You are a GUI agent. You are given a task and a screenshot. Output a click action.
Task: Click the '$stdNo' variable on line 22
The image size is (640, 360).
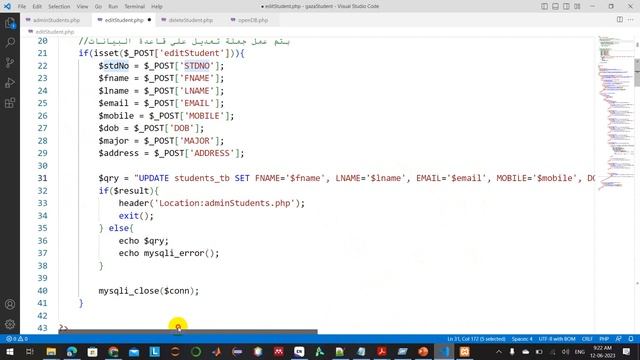pyautogui.click(x=113, y=65)
